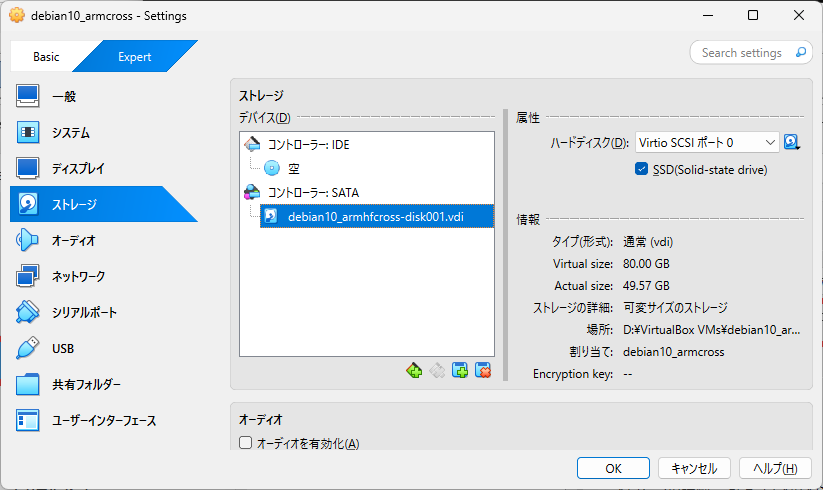Enable the オーディオを有効化 checkbox

pyautogui.click(x=246, y=443)
